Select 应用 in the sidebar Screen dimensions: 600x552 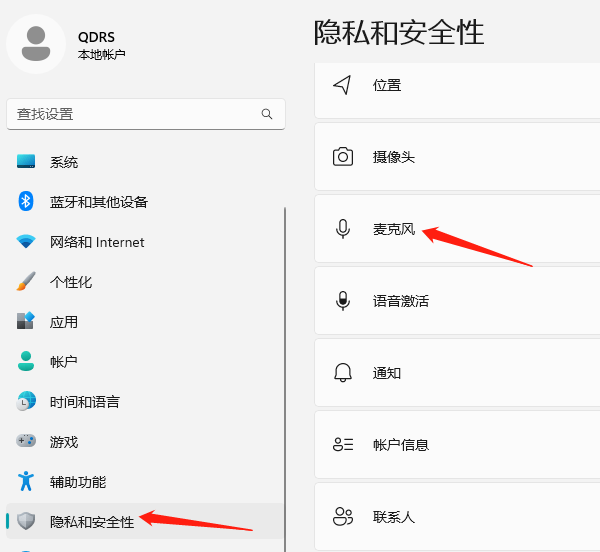coord(64,322)
